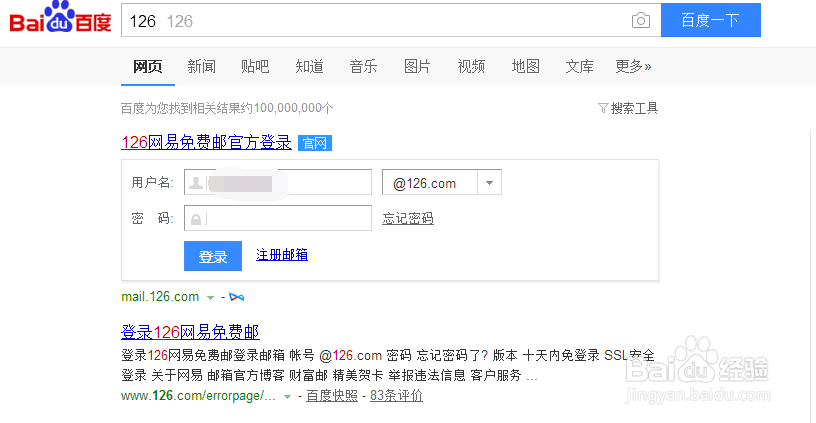Switch to the 图片 tab
Screen dimensions: 816x423
point(417,66)
